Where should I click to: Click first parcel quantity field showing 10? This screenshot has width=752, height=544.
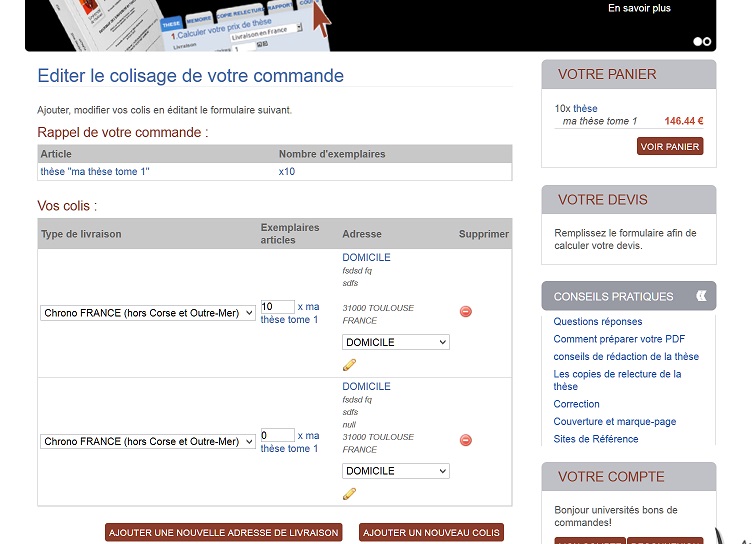click(x=277, y=307)
